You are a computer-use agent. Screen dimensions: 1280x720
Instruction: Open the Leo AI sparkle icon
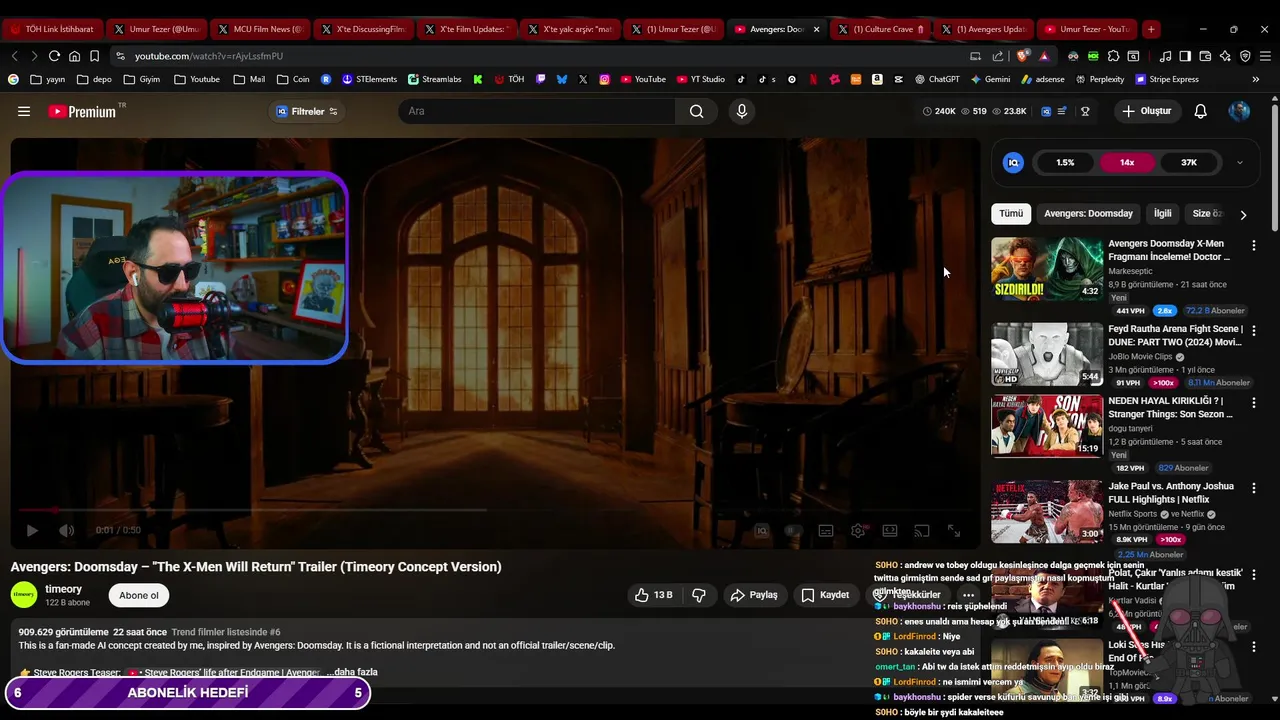[x=1225, y=56]
